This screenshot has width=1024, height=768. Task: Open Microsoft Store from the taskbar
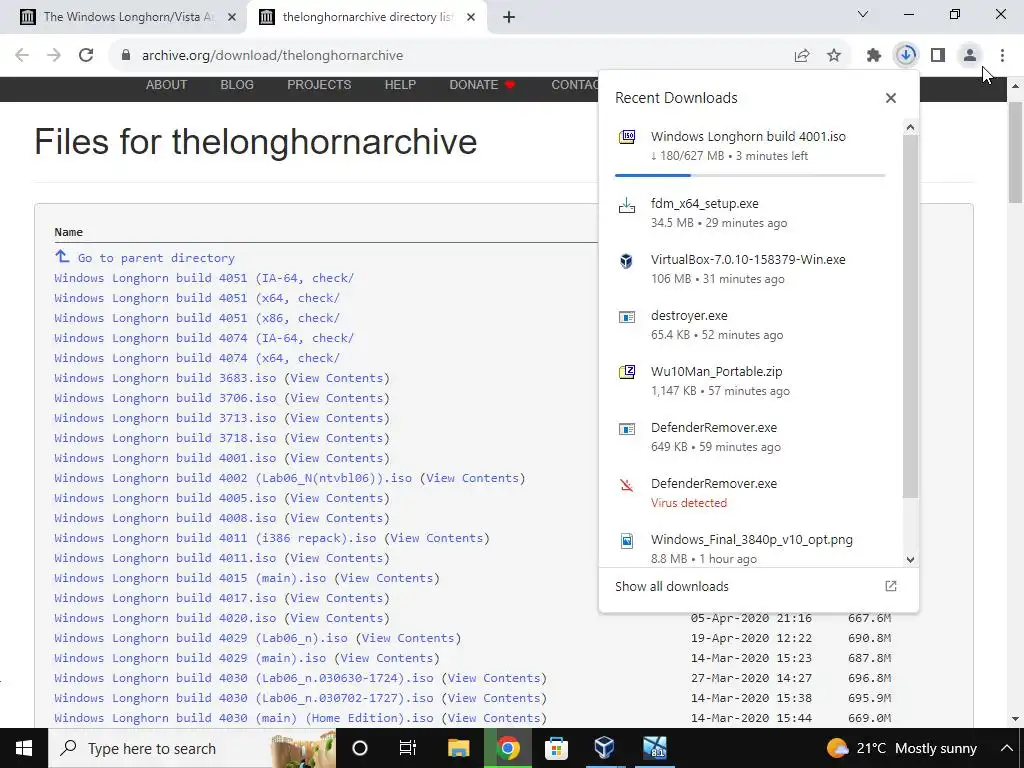point(556,748)
